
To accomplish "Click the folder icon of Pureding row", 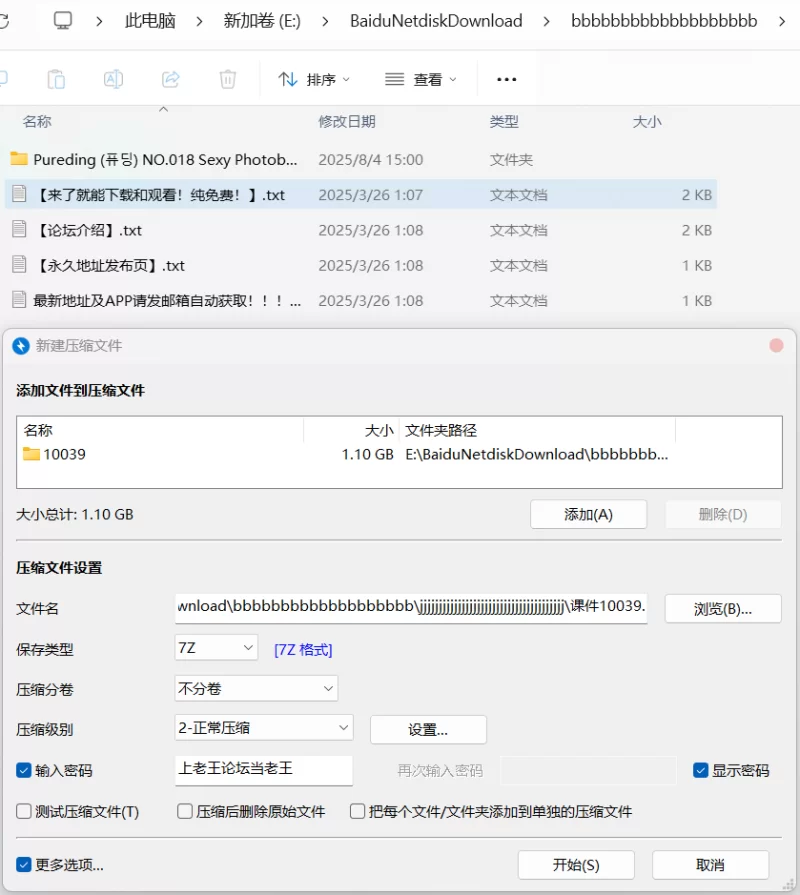I will (x=19, y=158).
